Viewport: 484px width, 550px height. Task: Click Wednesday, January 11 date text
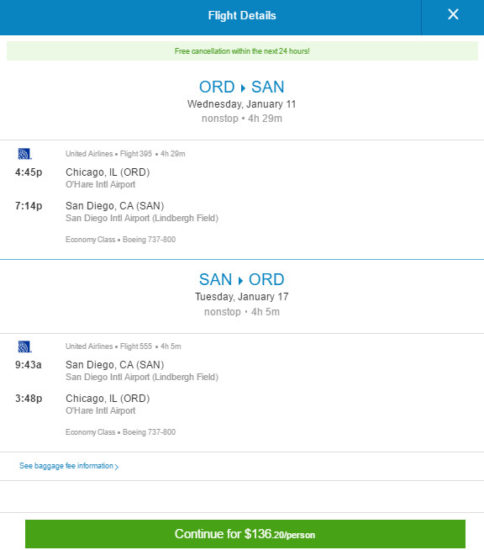(x=242, y=104)
